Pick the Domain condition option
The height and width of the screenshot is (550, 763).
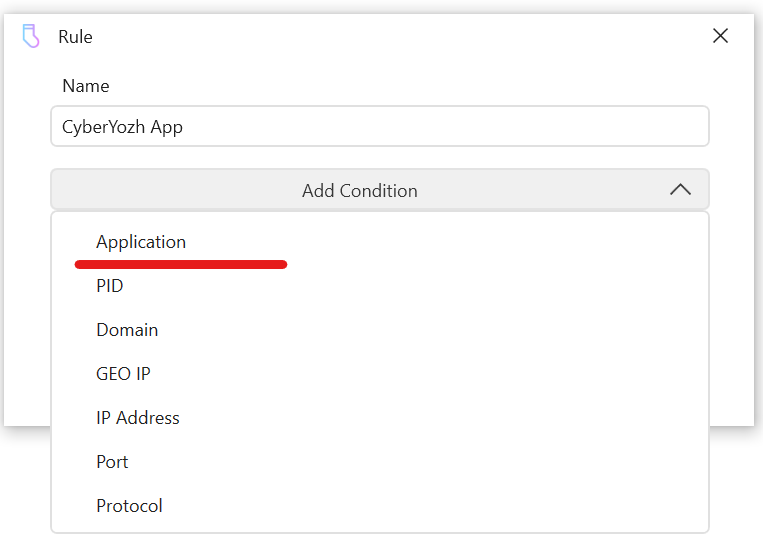127,330
